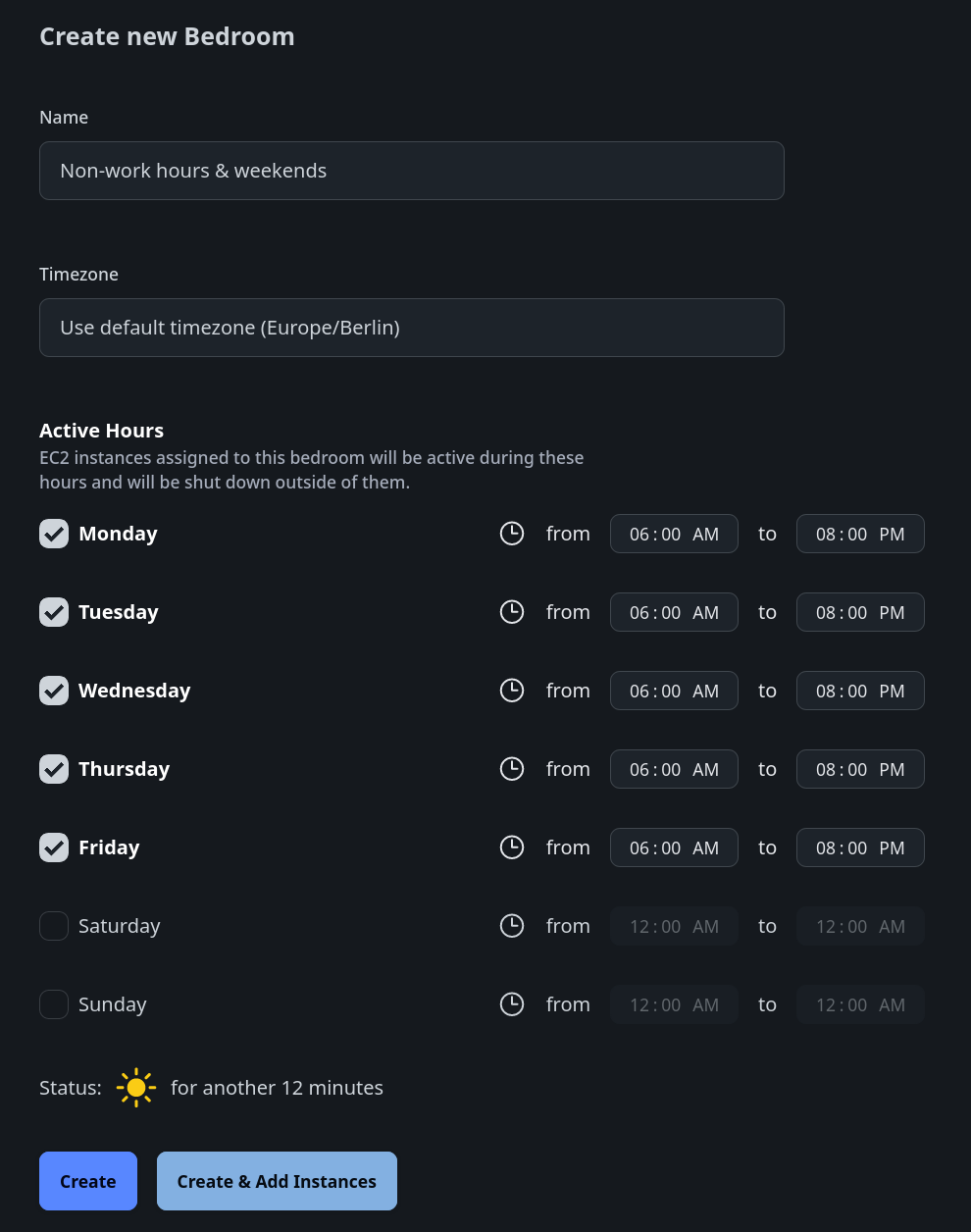
Task: Open Friday's from time field
Action: click(674, 847)
